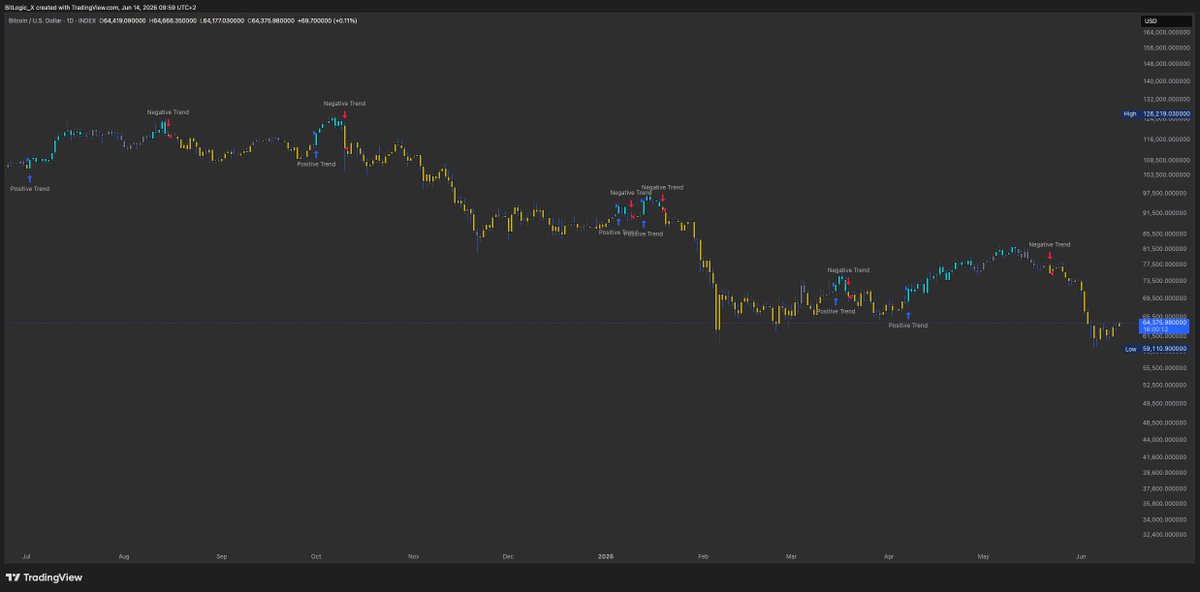1200x592 pixels.
Task: Click the Positive Trend label in July
Action: [29, 188]
